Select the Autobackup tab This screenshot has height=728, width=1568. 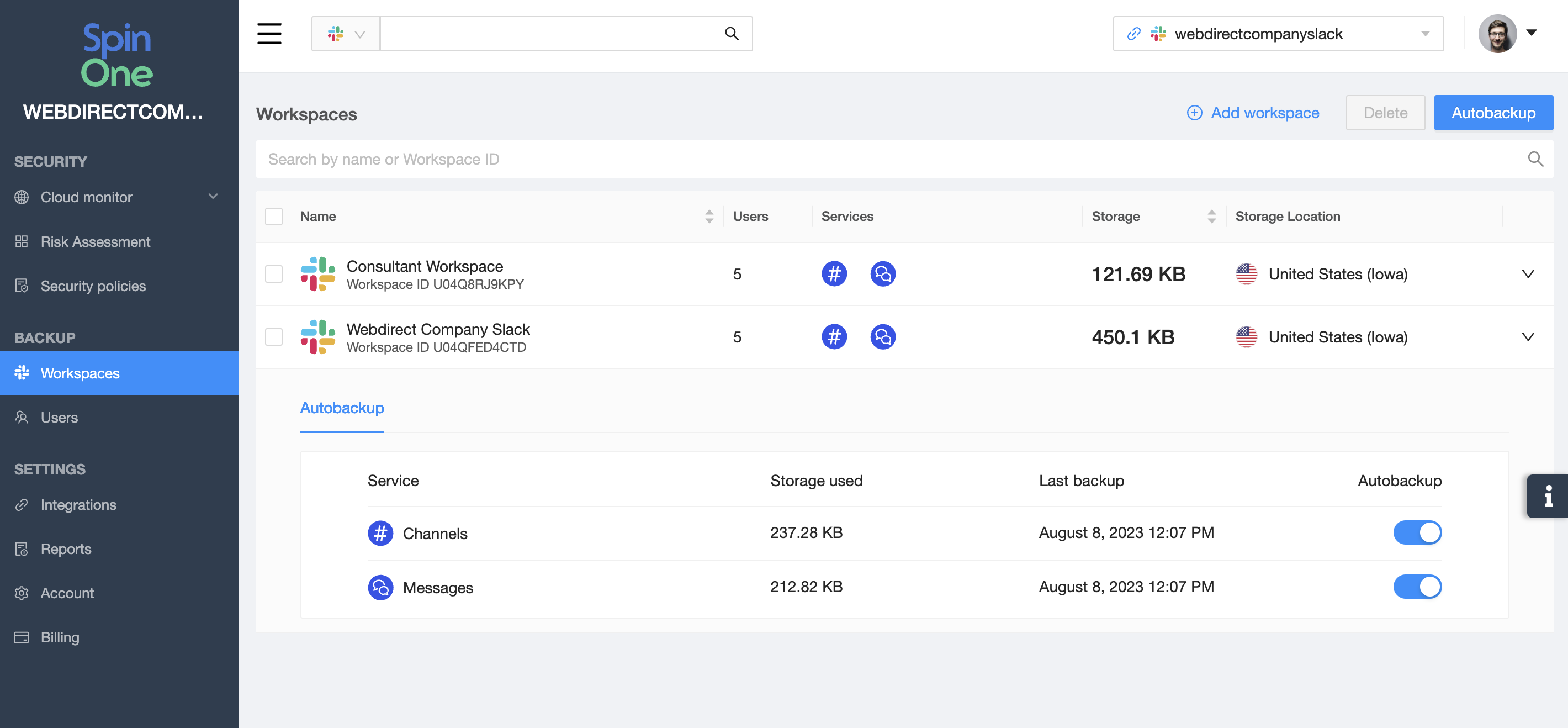pyautogui.click(x=341, y=408)
